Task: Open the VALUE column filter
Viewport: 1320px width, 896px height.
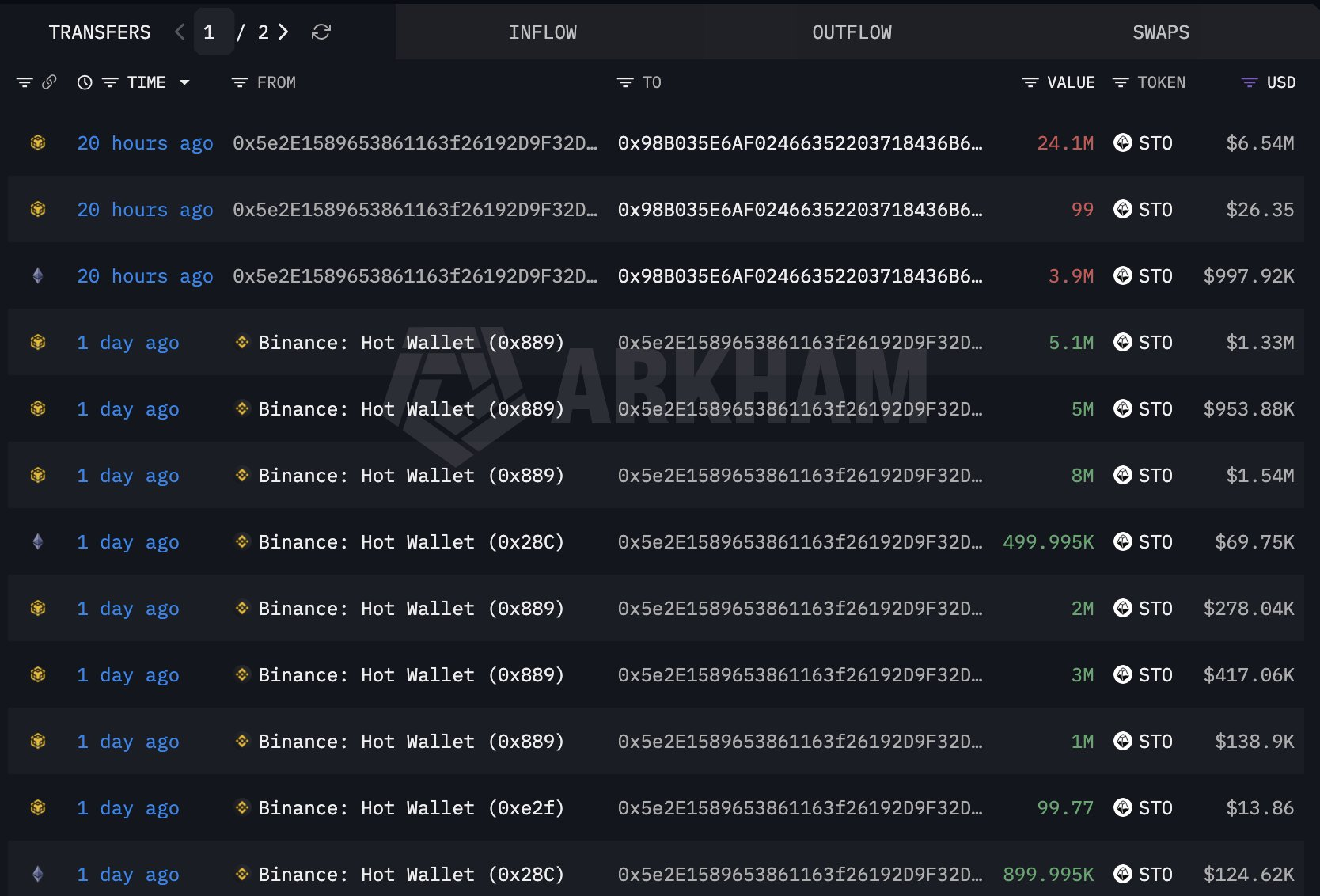Action: (x=1030, y=82)
